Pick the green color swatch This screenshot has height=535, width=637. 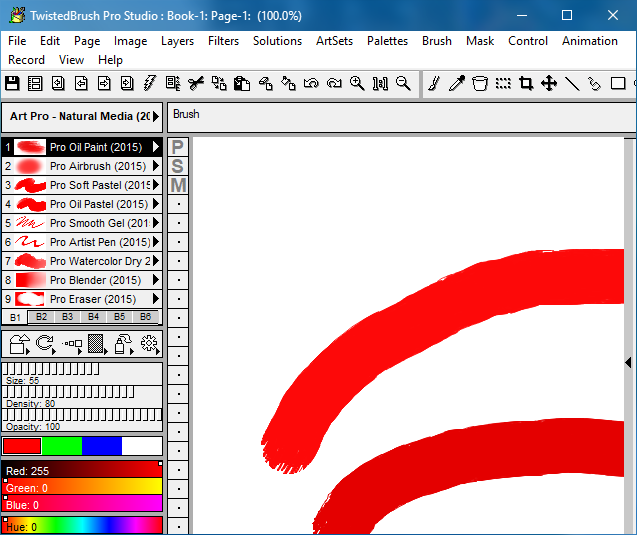click(61, 446)
